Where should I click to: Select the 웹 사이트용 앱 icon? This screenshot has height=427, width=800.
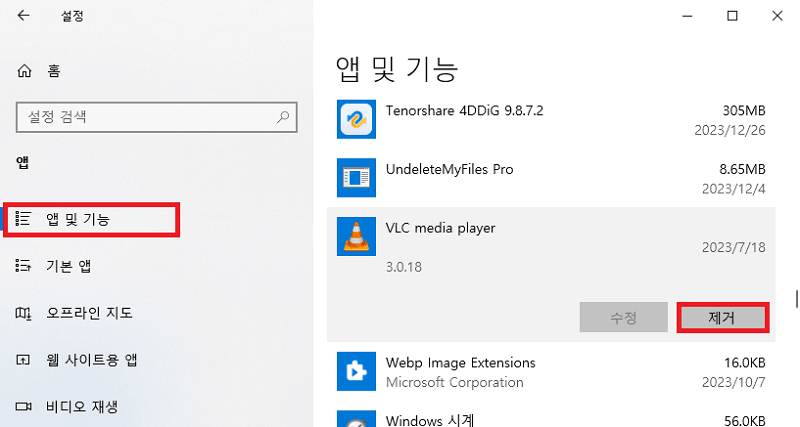[23, 360]
